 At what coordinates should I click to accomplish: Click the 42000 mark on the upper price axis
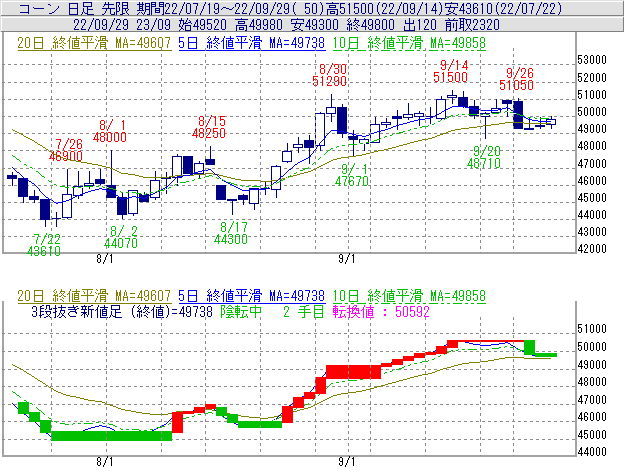(x=592, y=249)
